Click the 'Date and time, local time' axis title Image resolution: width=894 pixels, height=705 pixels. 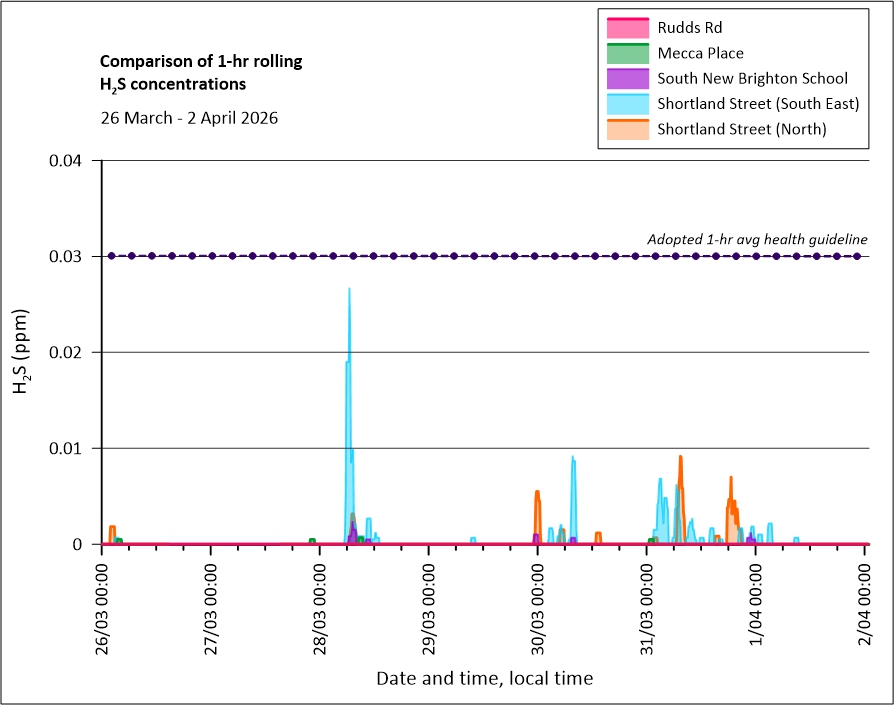pos(484,679)
